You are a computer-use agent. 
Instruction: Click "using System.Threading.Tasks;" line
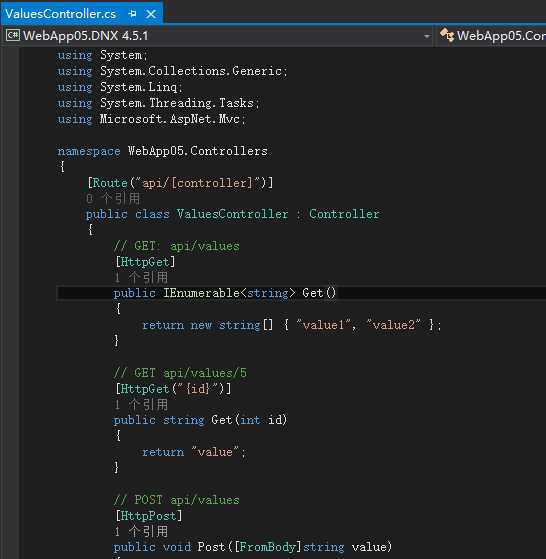(x=158, y=103)
